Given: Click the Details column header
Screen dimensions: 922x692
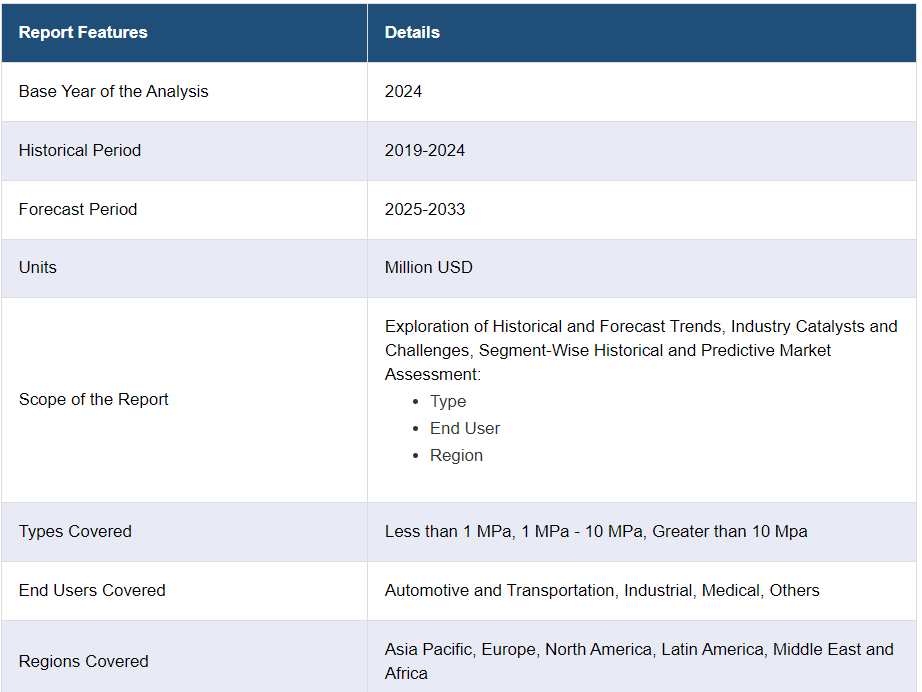Looking at the screenshot, I should click(412, 32).
